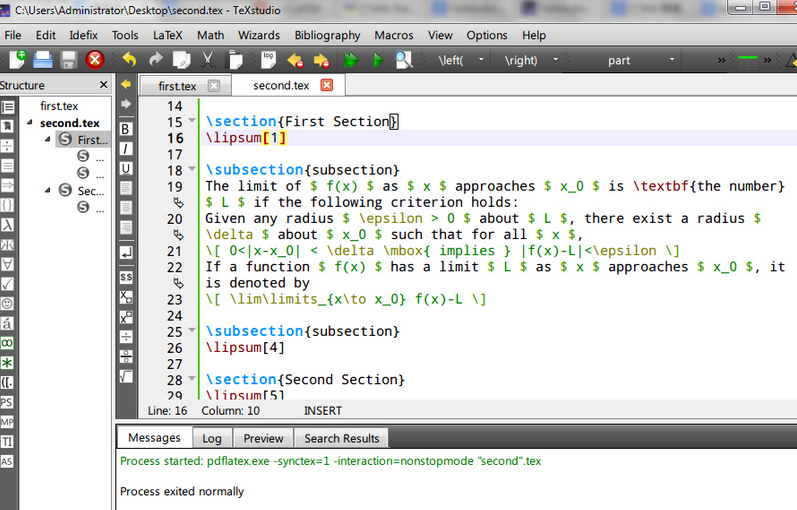Open the TI (TikZ) commands panel
Screen dimensions: 797x510
(7, 442)
